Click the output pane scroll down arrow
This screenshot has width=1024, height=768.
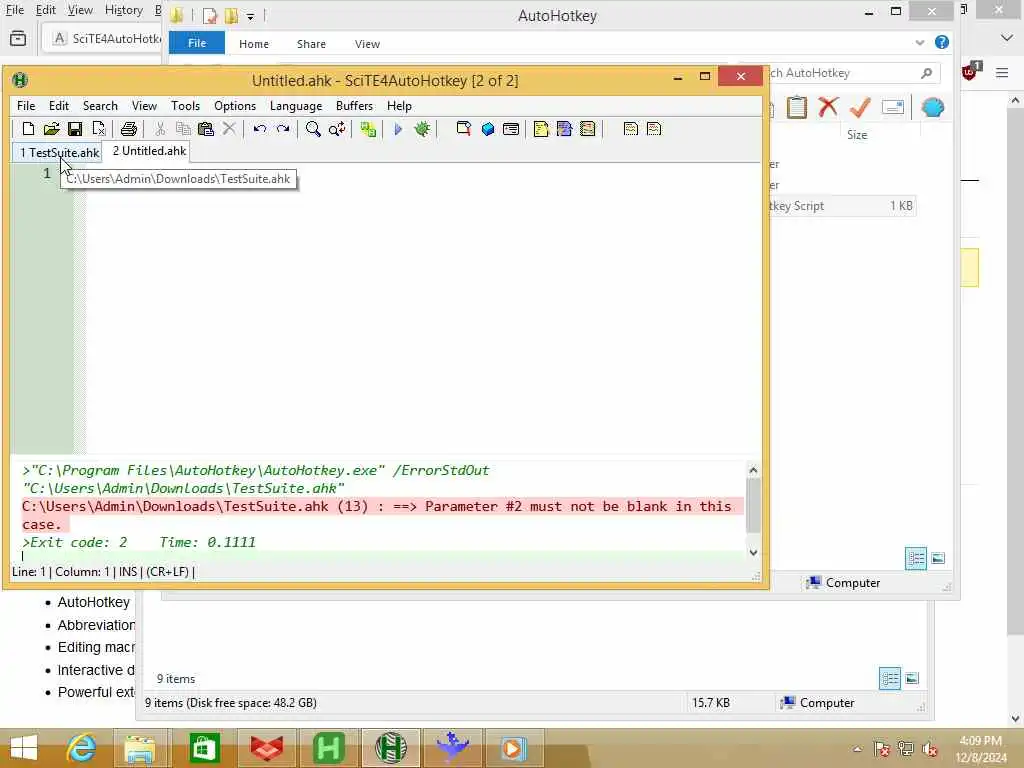[753, 552]
